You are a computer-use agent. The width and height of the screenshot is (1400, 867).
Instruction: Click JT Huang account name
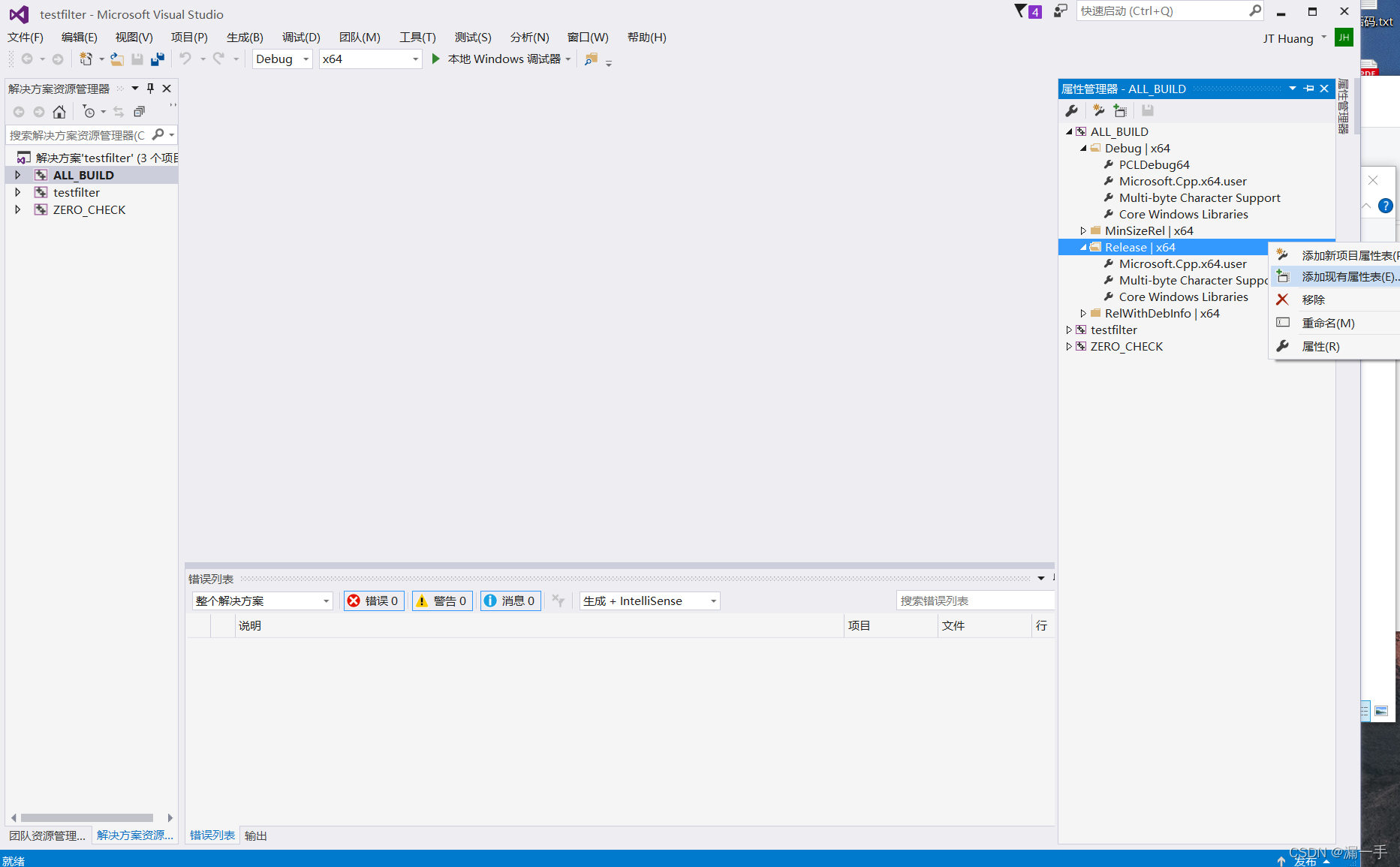(x=1288, y=38)
